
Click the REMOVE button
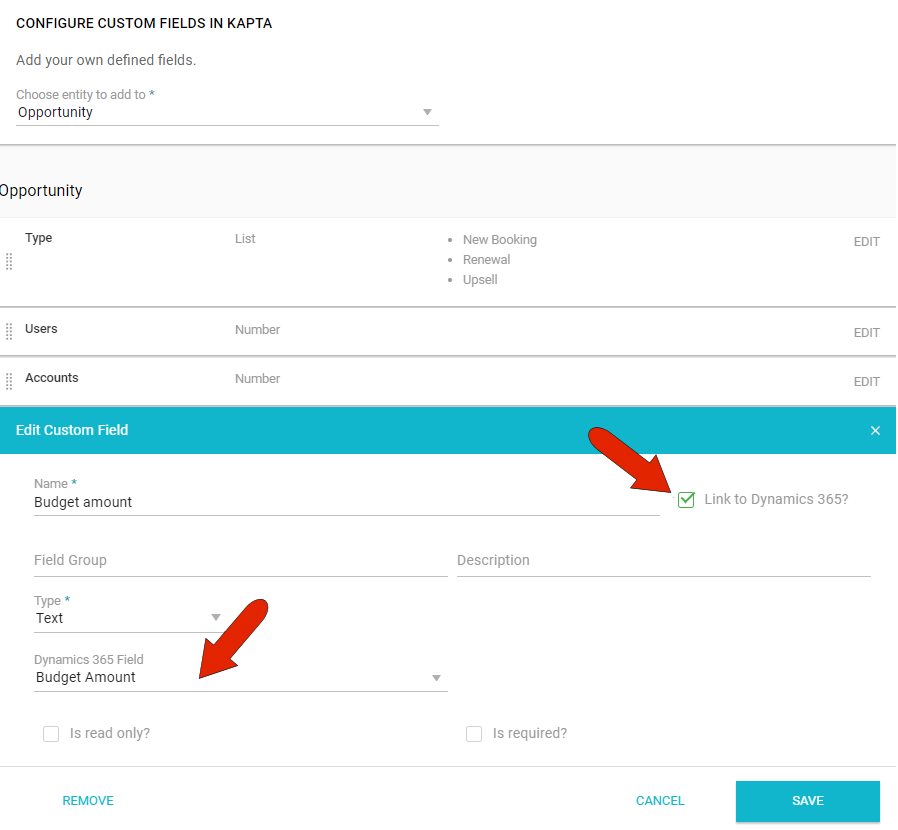88,800
